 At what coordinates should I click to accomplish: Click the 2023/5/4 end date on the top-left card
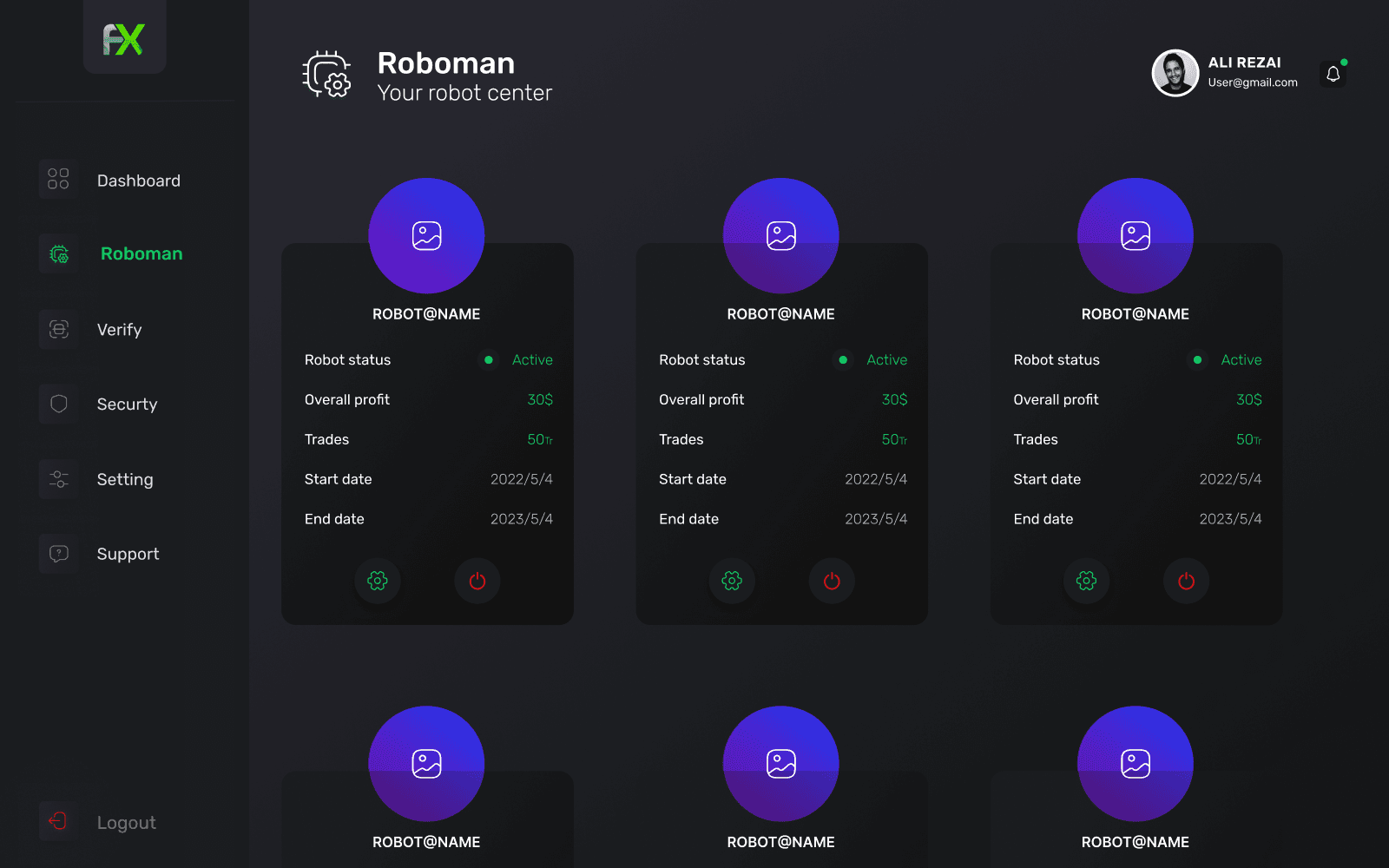pos(522,519)
